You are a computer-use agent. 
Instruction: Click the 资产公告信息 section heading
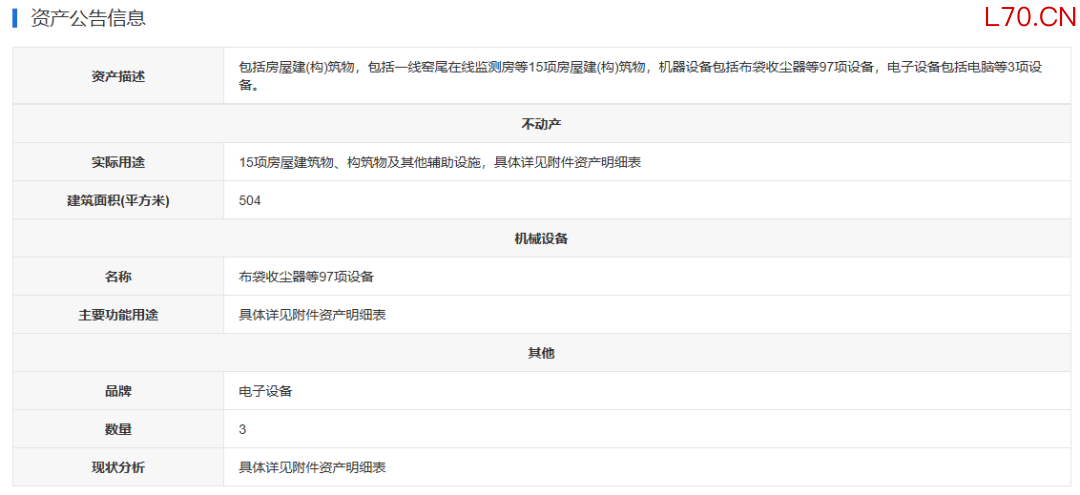86,18
